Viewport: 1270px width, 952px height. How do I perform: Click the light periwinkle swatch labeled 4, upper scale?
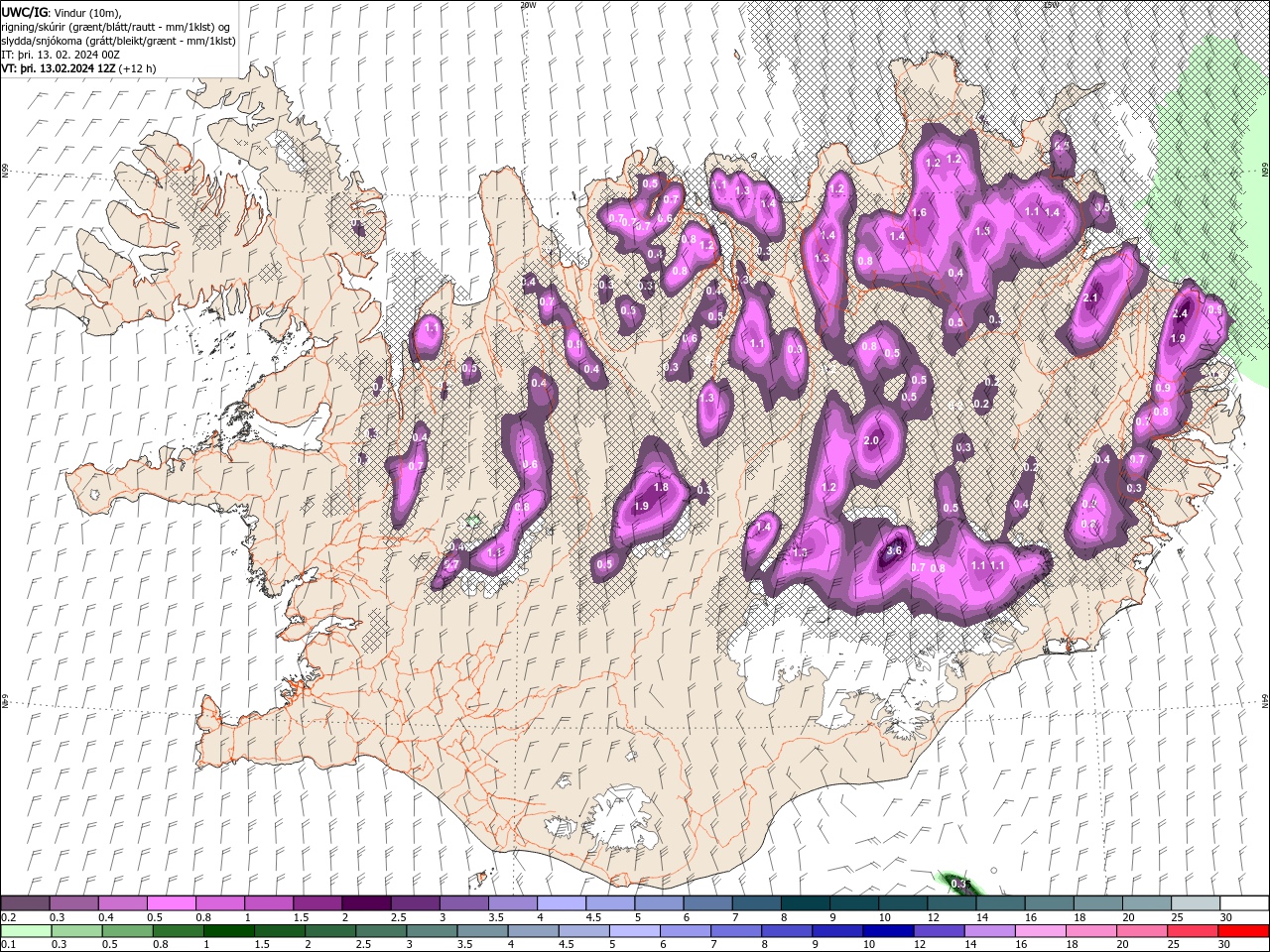point(562,903)
